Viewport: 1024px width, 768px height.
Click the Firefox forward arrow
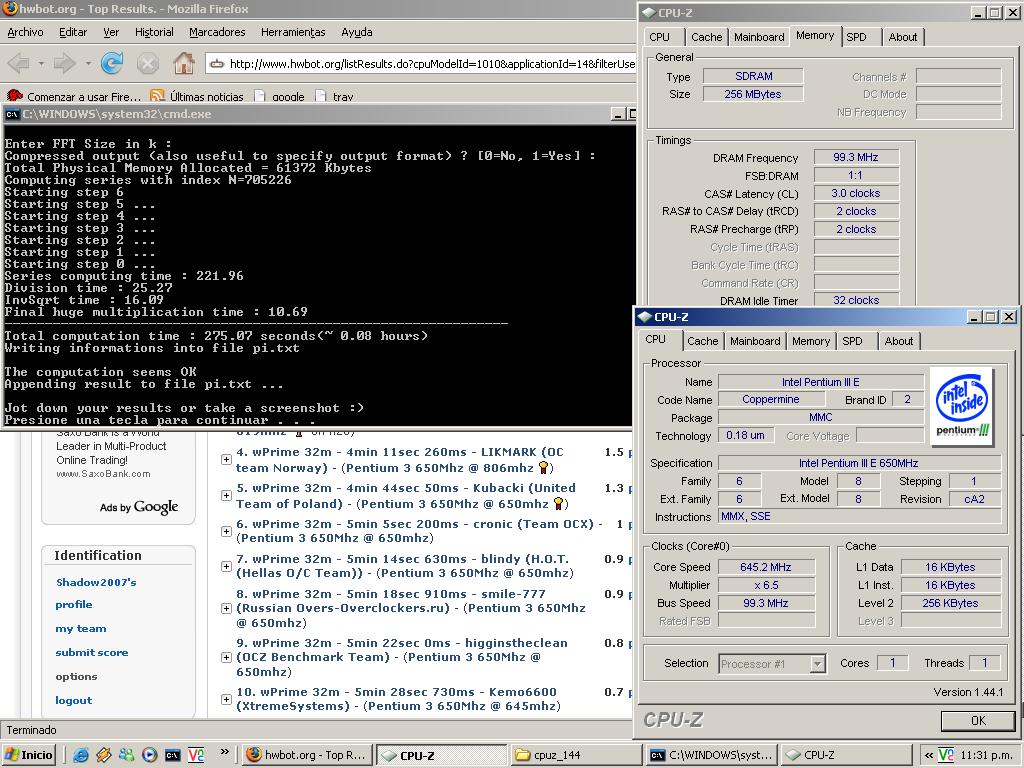click(65, 63)
